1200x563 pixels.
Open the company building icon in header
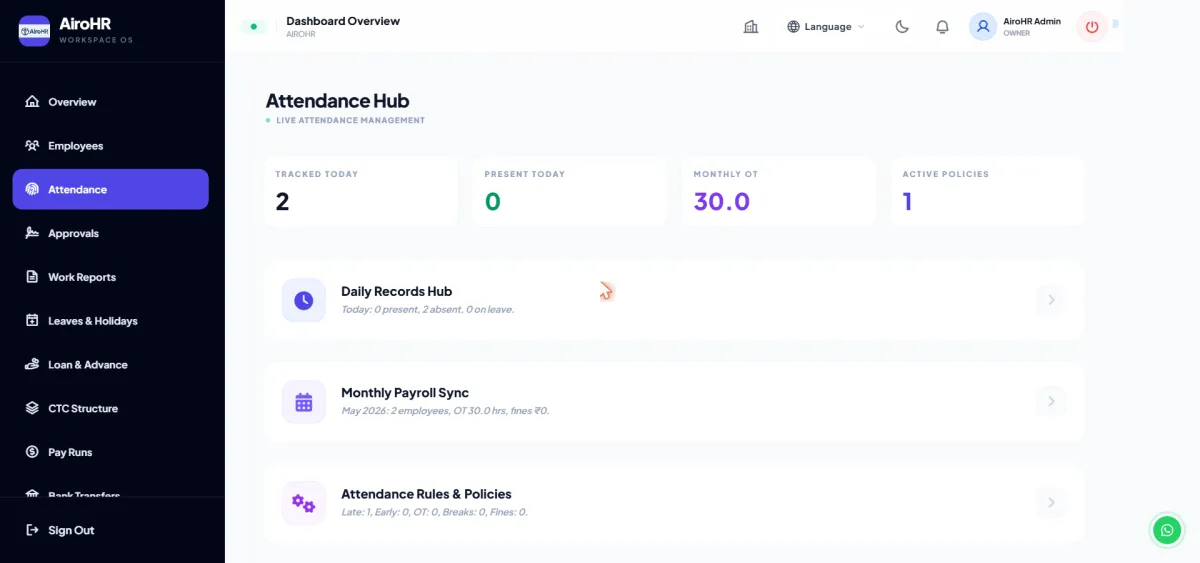click(x=751, y=27)
